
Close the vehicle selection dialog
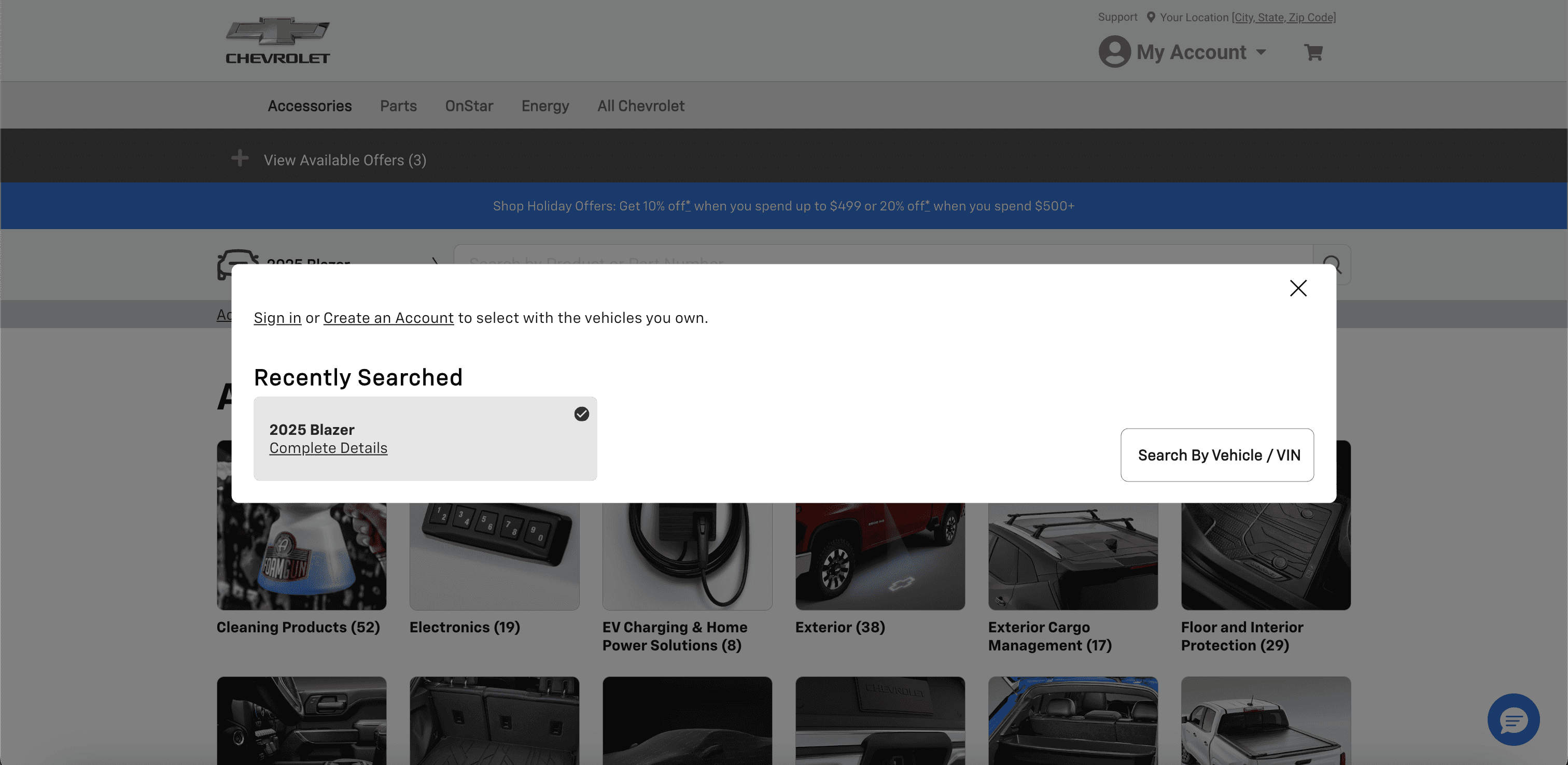pyautogui.click(x=1298, y=288)
